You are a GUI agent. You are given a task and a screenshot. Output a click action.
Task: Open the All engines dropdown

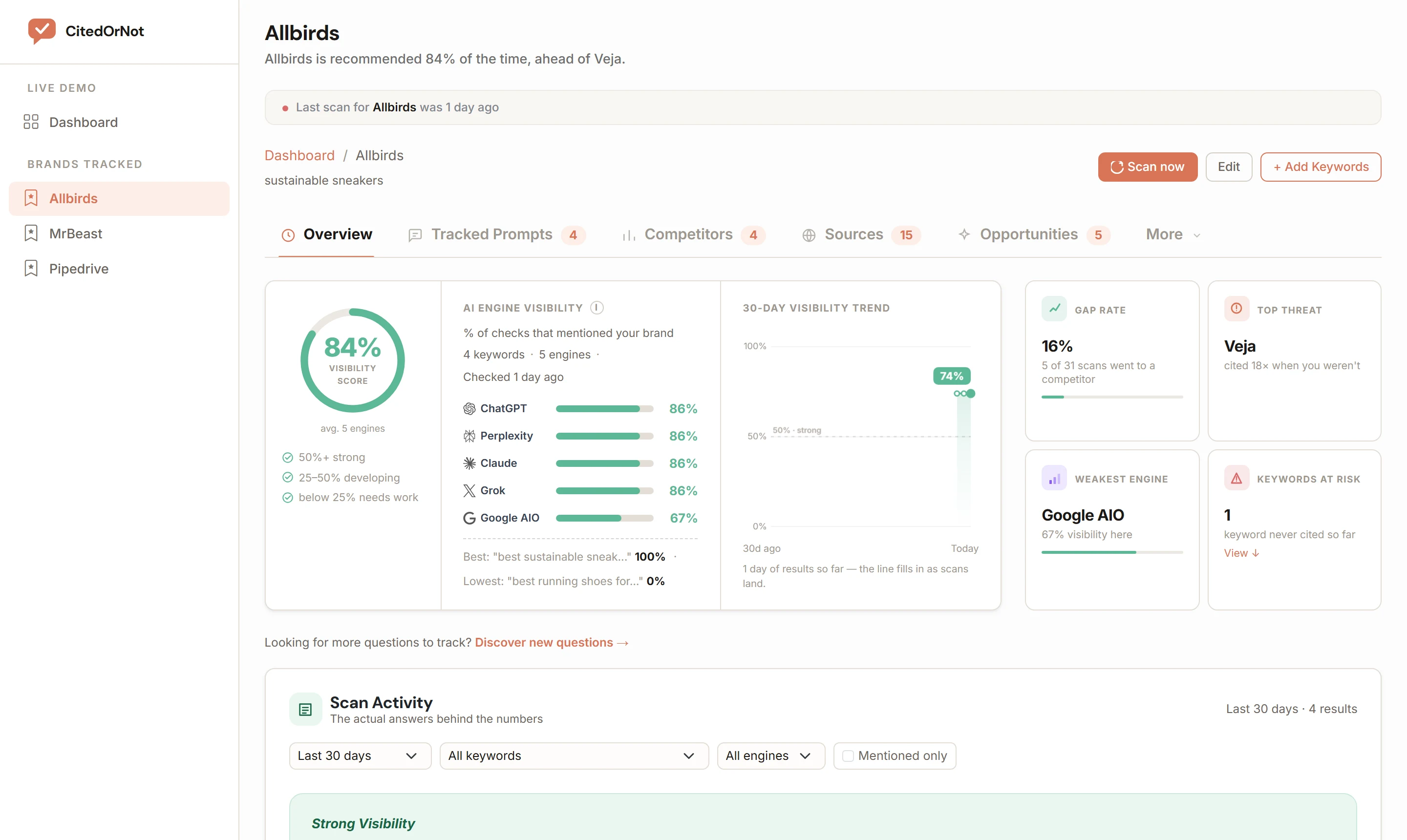(770, 756)
